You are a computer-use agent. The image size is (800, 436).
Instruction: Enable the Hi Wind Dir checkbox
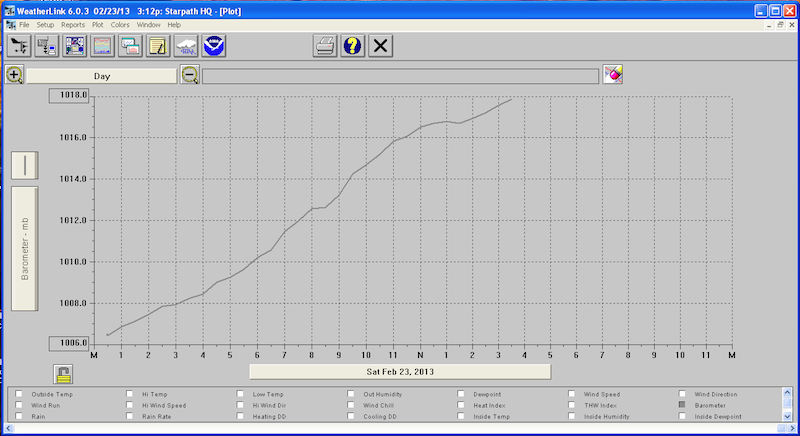tap(240, 405)
